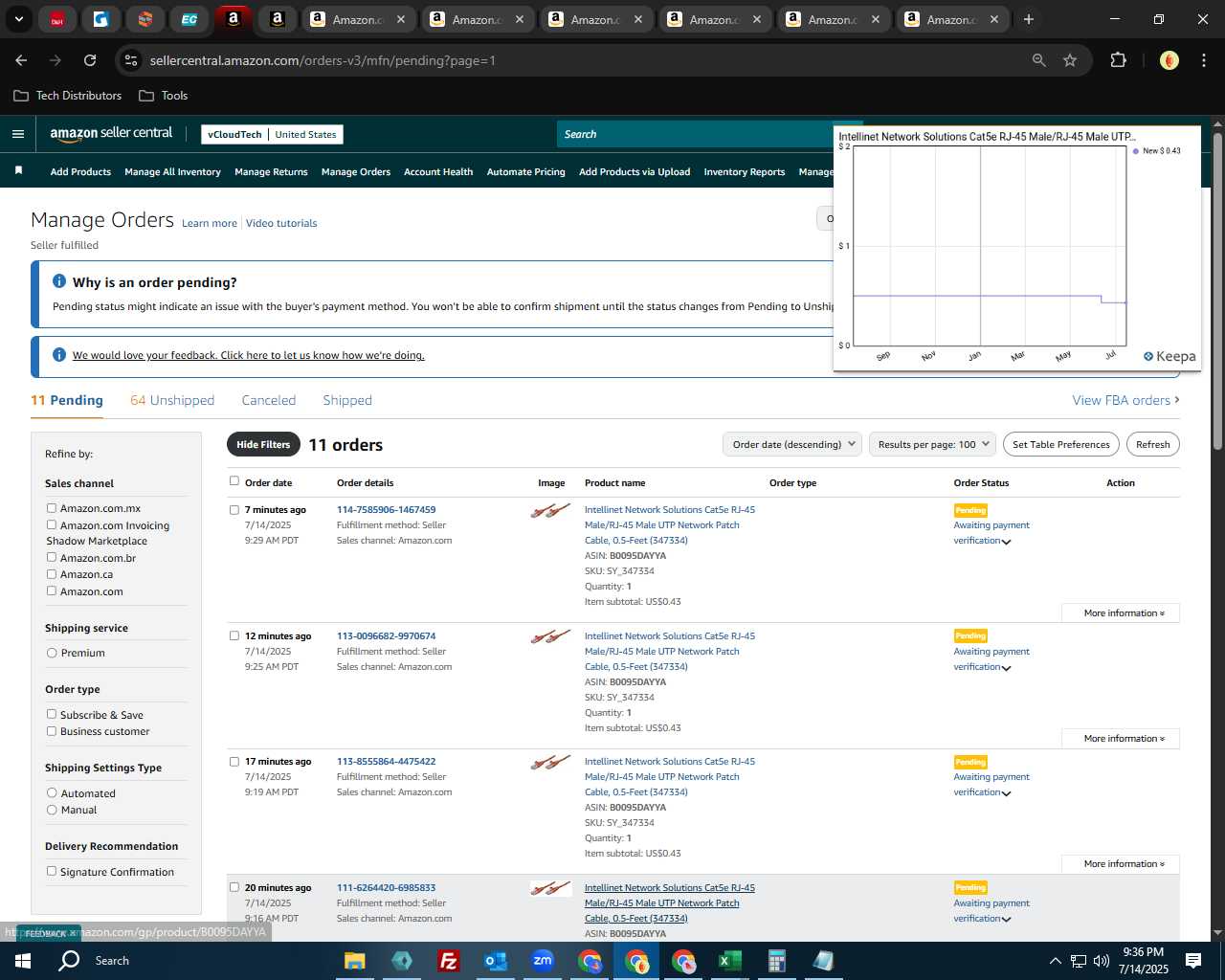Open the Video tutorials link
1225x980 pixels.
[281, 223]
